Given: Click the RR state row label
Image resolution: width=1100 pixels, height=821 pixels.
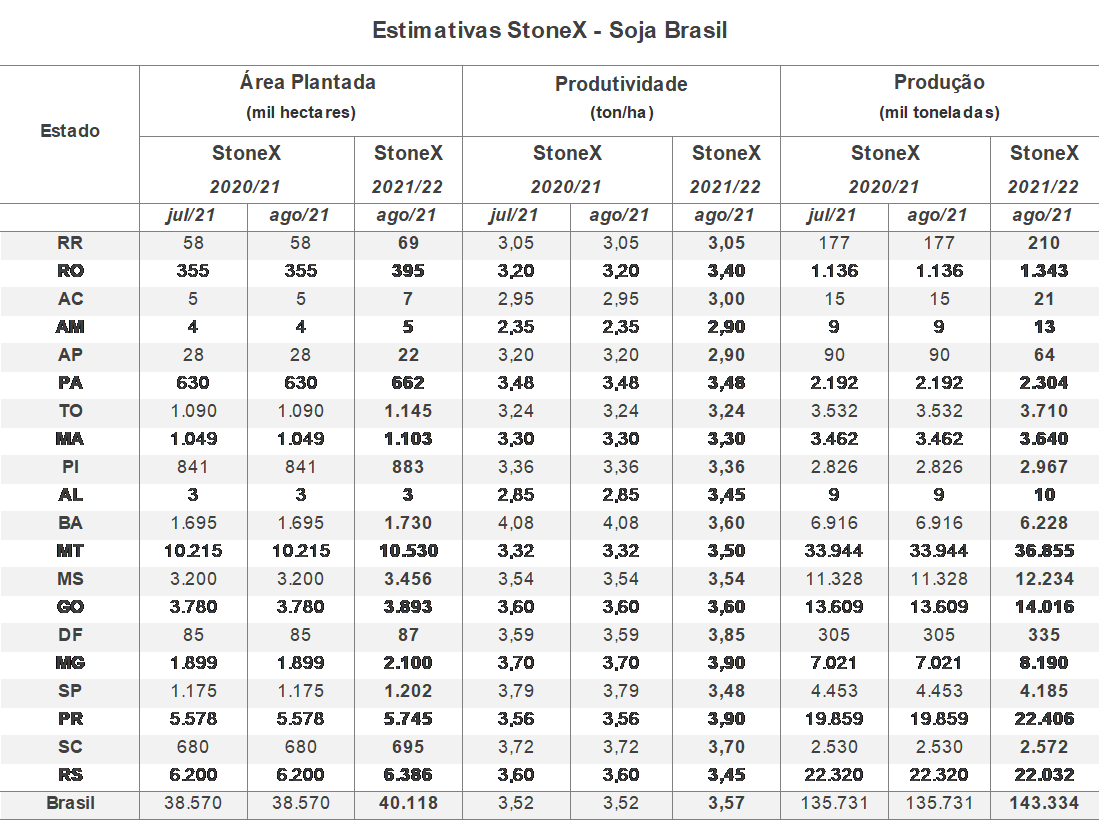Looking at the screenshot, I should pos(69,243).
